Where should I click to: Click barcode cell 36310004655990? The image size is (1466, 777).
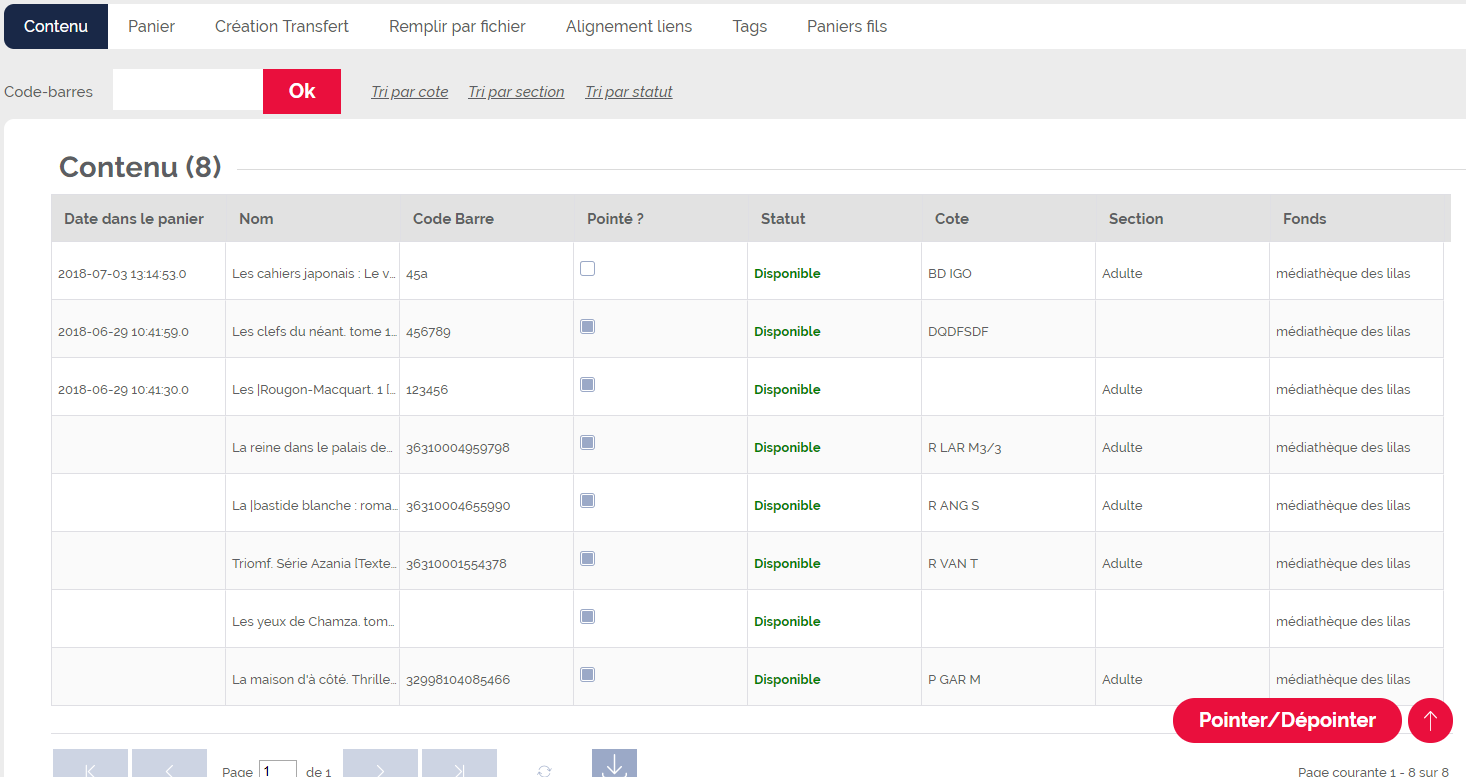click(x=486, y=505)
